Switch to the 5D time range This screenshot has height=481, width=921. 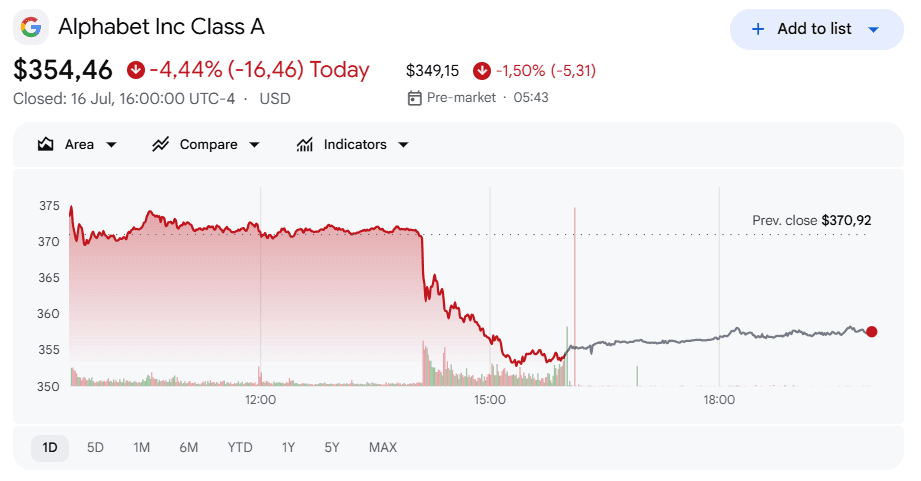95,448
